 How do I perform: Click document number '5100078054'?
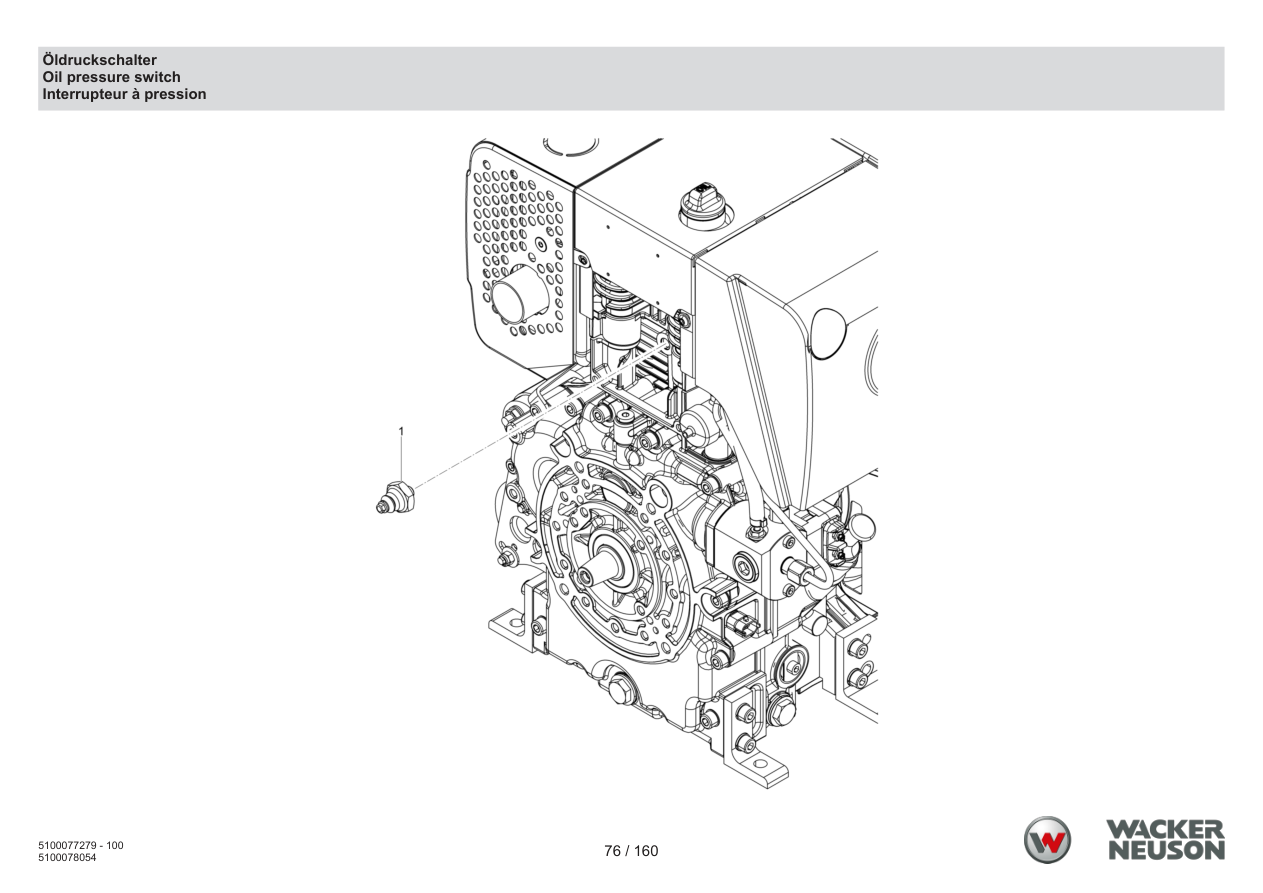tap(67, 857)
